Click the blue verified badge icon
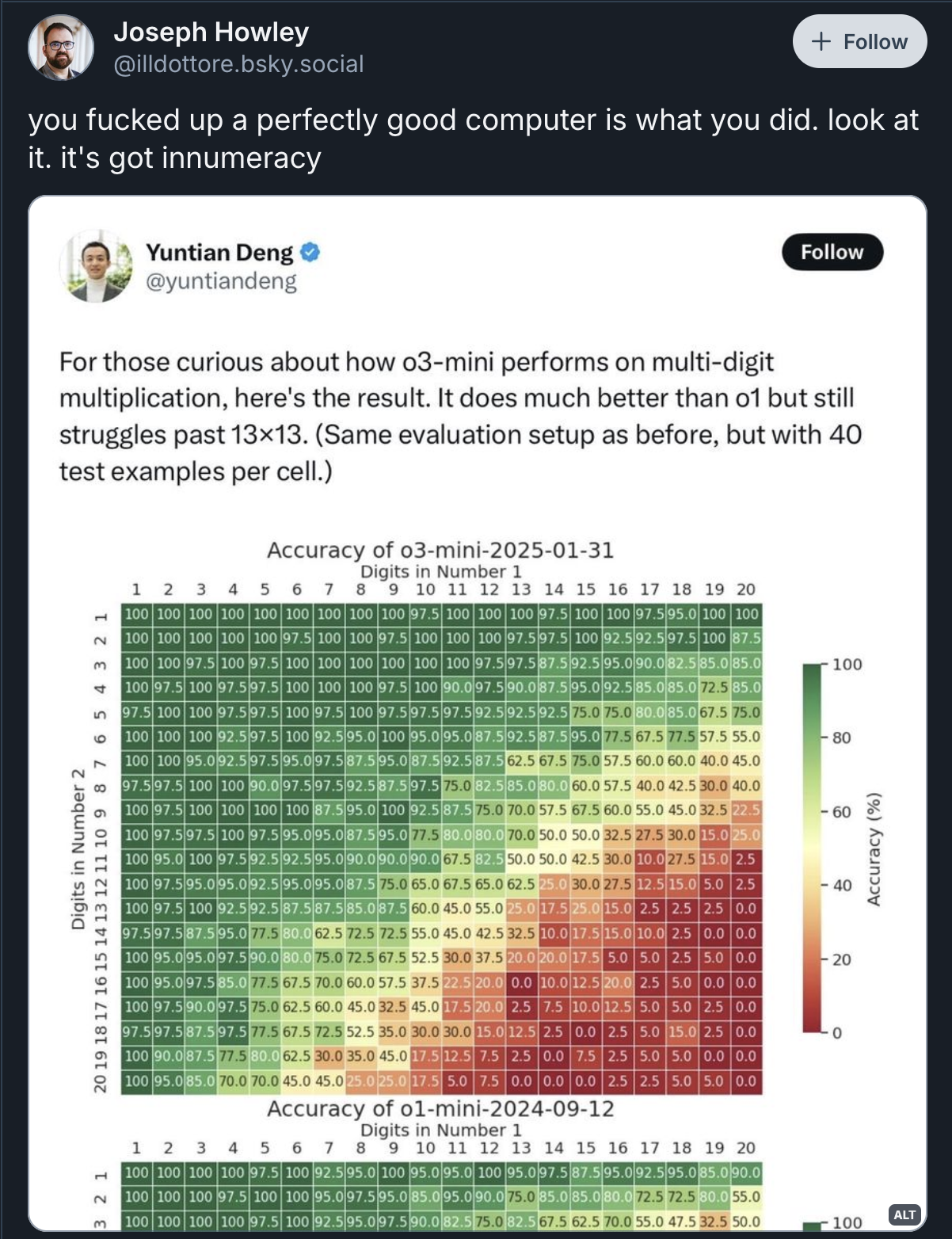Image resolution: width=952 pixels, height=1239 pixels. 310,253
